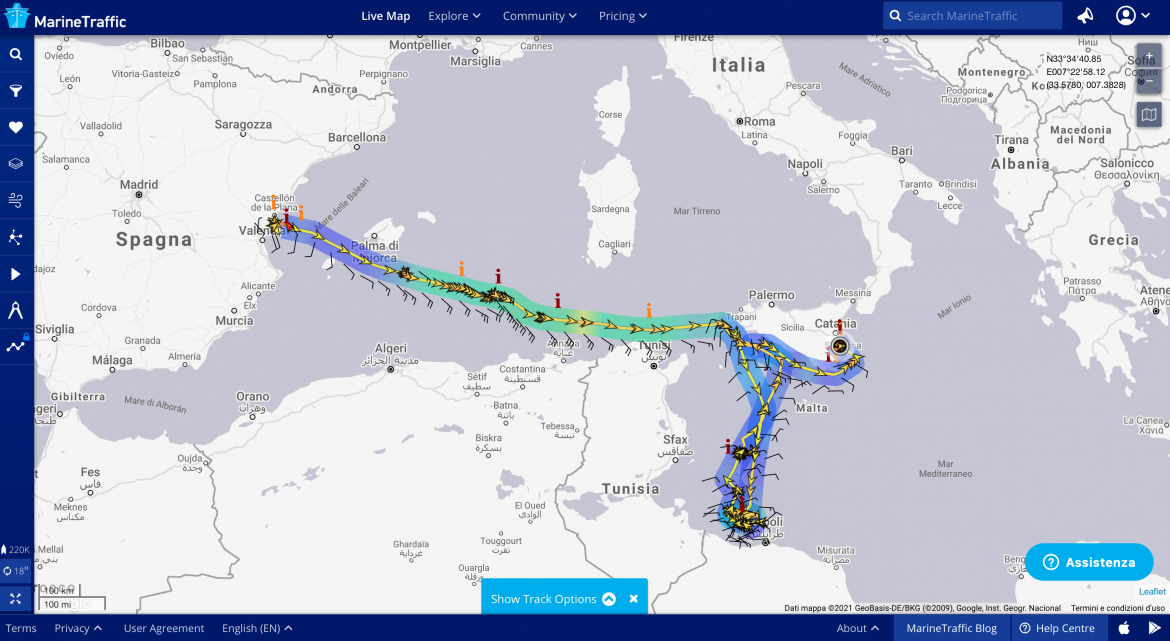The width and height of the screenshot is (1170, 641).
Task: Open the search tool in left sidebar
Action: point(16,54)
